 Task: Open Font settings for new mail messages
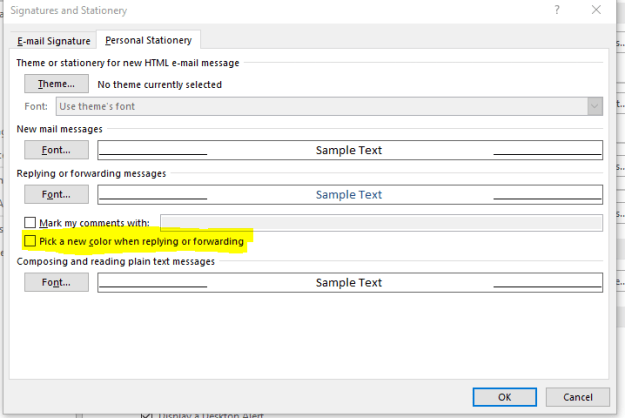pos(56,150)
